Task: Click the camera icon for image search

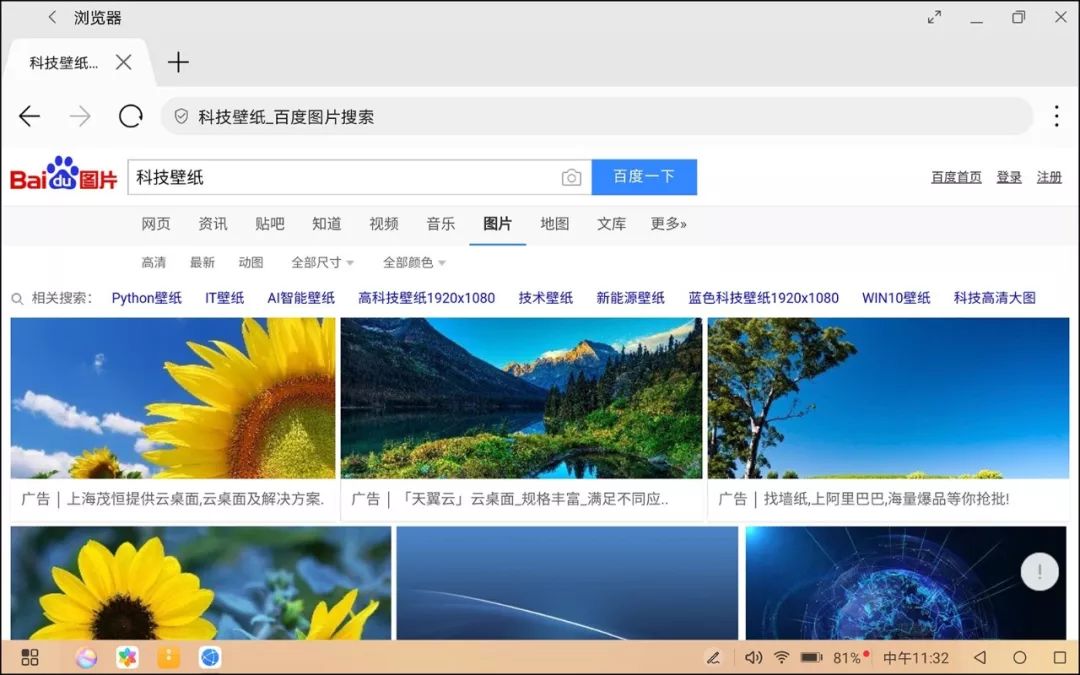Action: (571, 177)
